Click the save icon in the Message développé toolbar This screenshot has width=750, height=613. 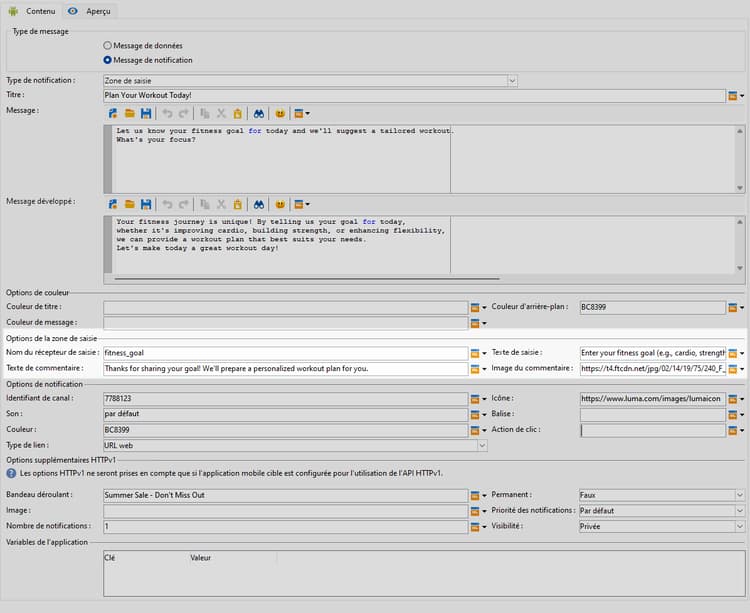tap(146, 204)
